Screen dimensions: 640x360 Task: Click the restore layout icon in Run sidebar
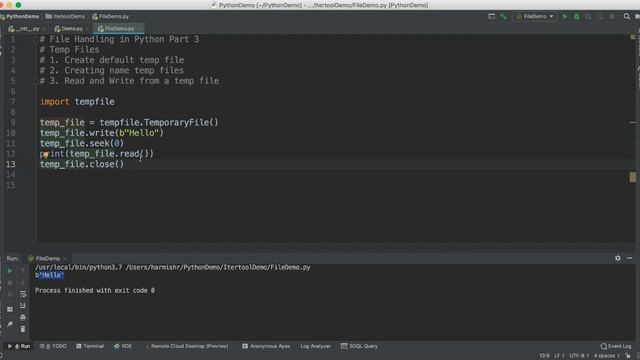point(10,309)
